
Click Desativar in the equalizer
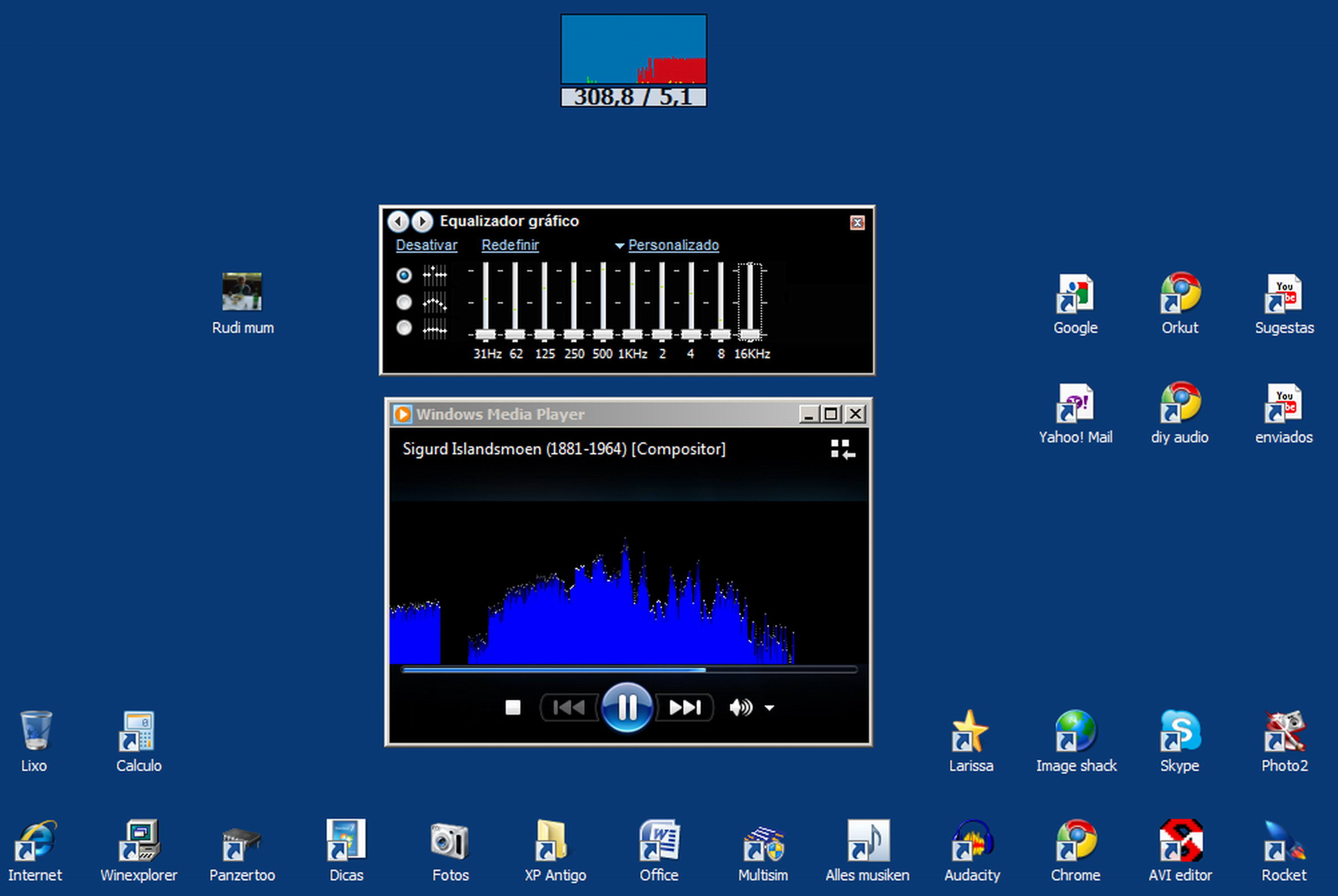(426, 245)
